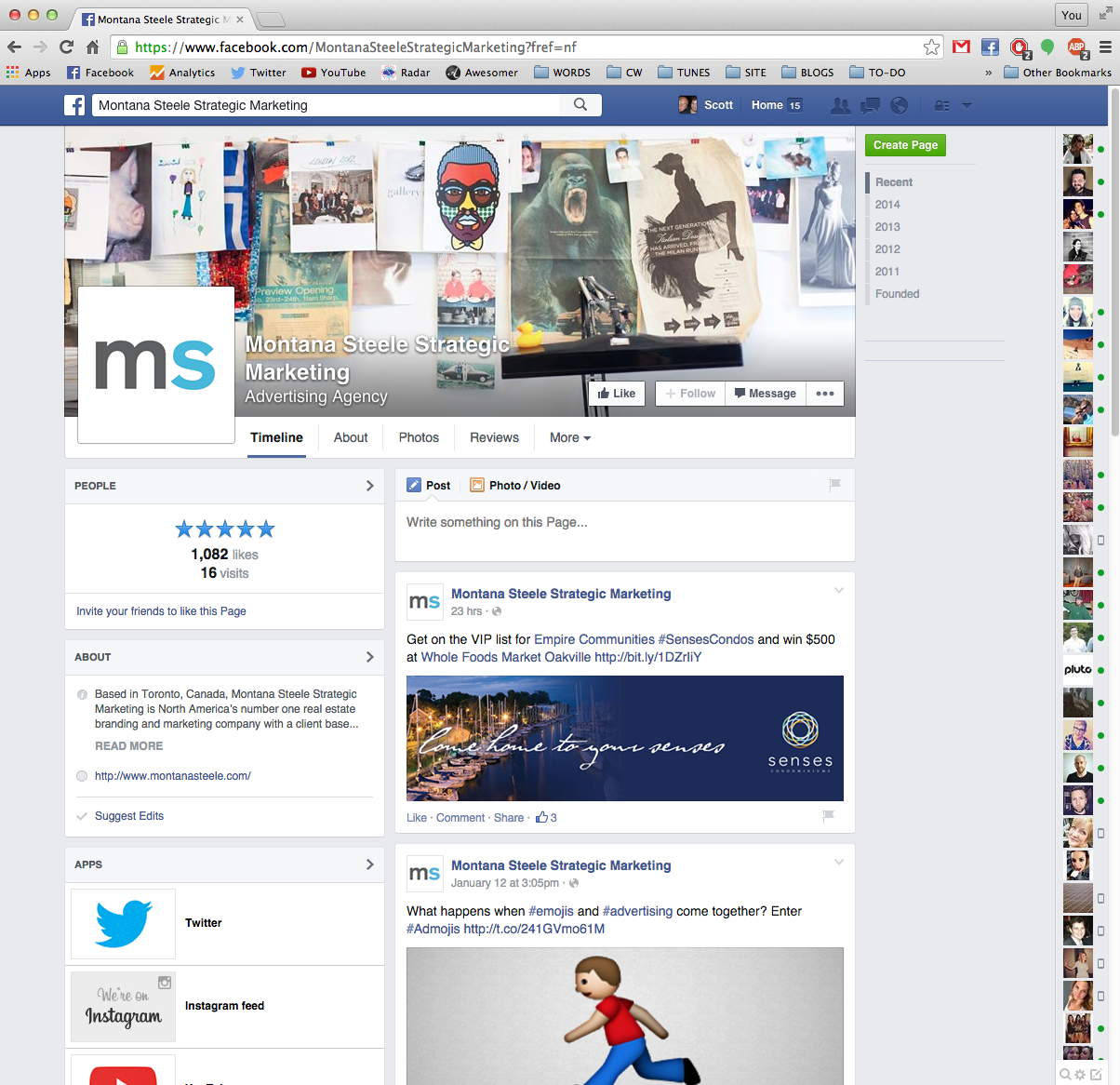The image size is (1120, 1085).
Task: Expand the PEOPLE section chevron
Action: (369, 486)
